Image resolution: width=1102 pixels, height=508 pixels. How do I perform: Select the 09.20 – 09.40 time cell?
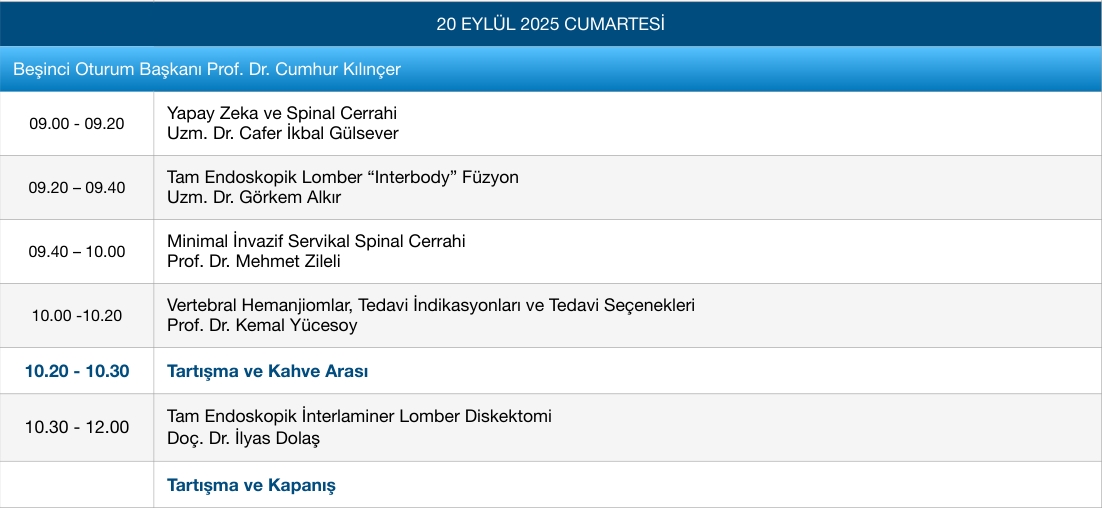tap(77, 188)
